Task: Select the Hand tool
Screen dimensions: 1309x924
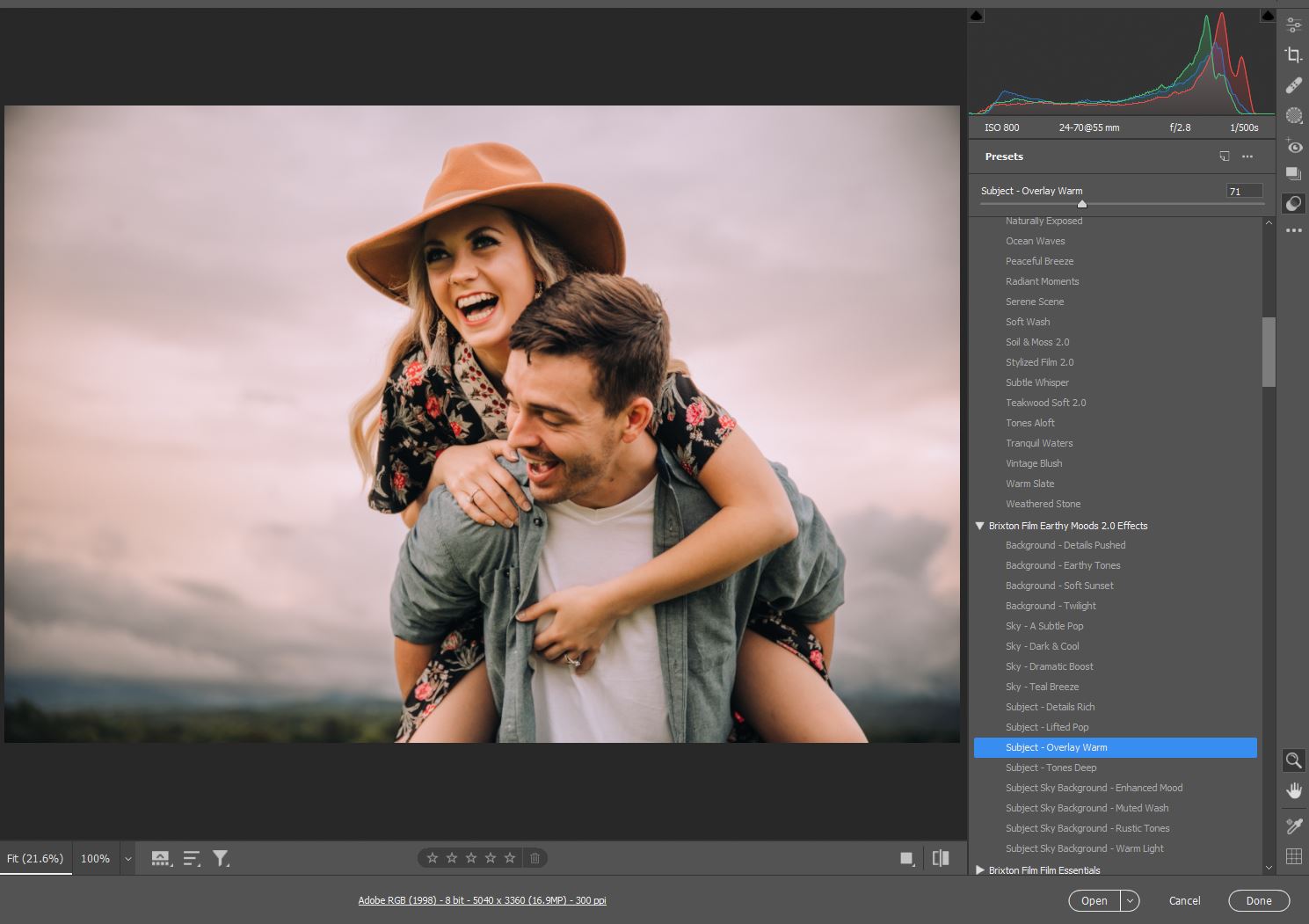Action: point(1293,790)
